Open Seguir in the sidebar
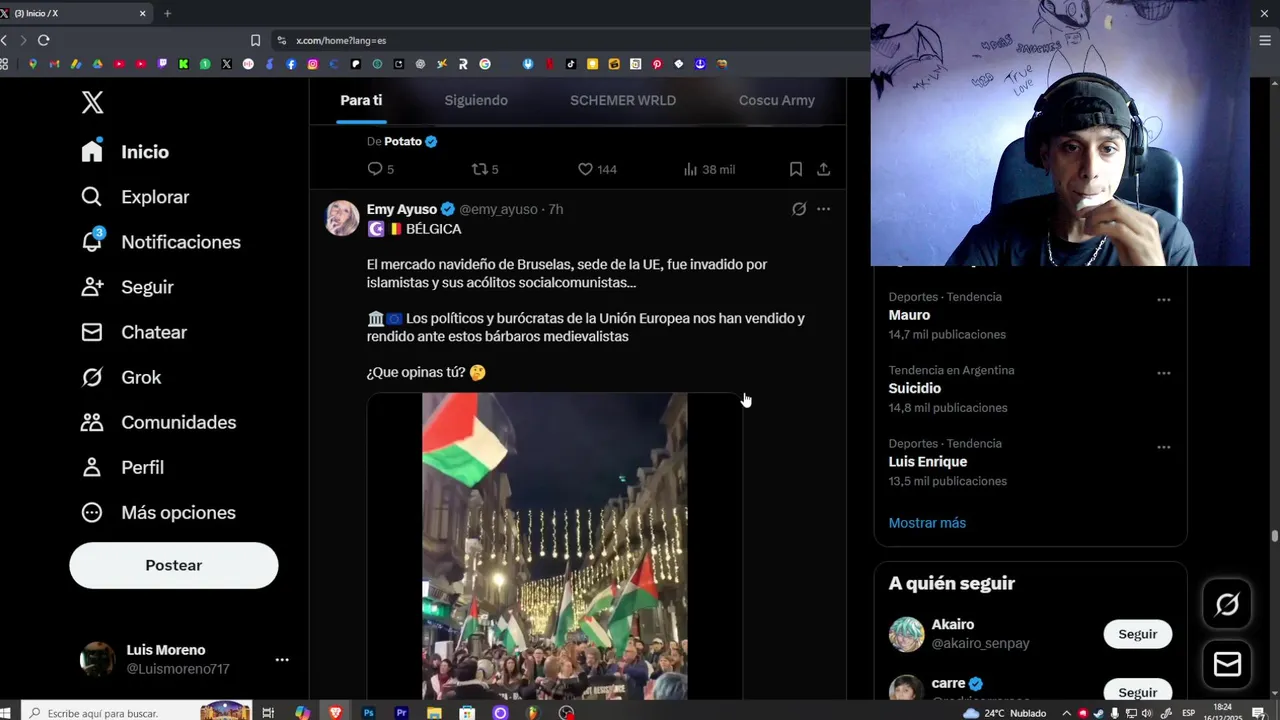 click(127, 287)
